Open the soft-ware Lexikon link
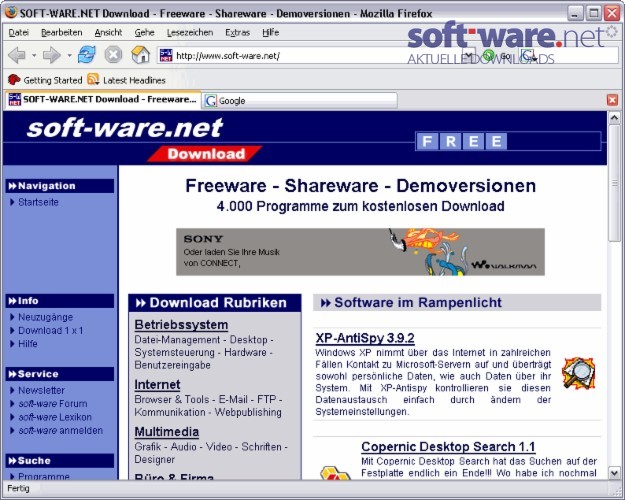625x500 pixels. (x=55, y=417)
